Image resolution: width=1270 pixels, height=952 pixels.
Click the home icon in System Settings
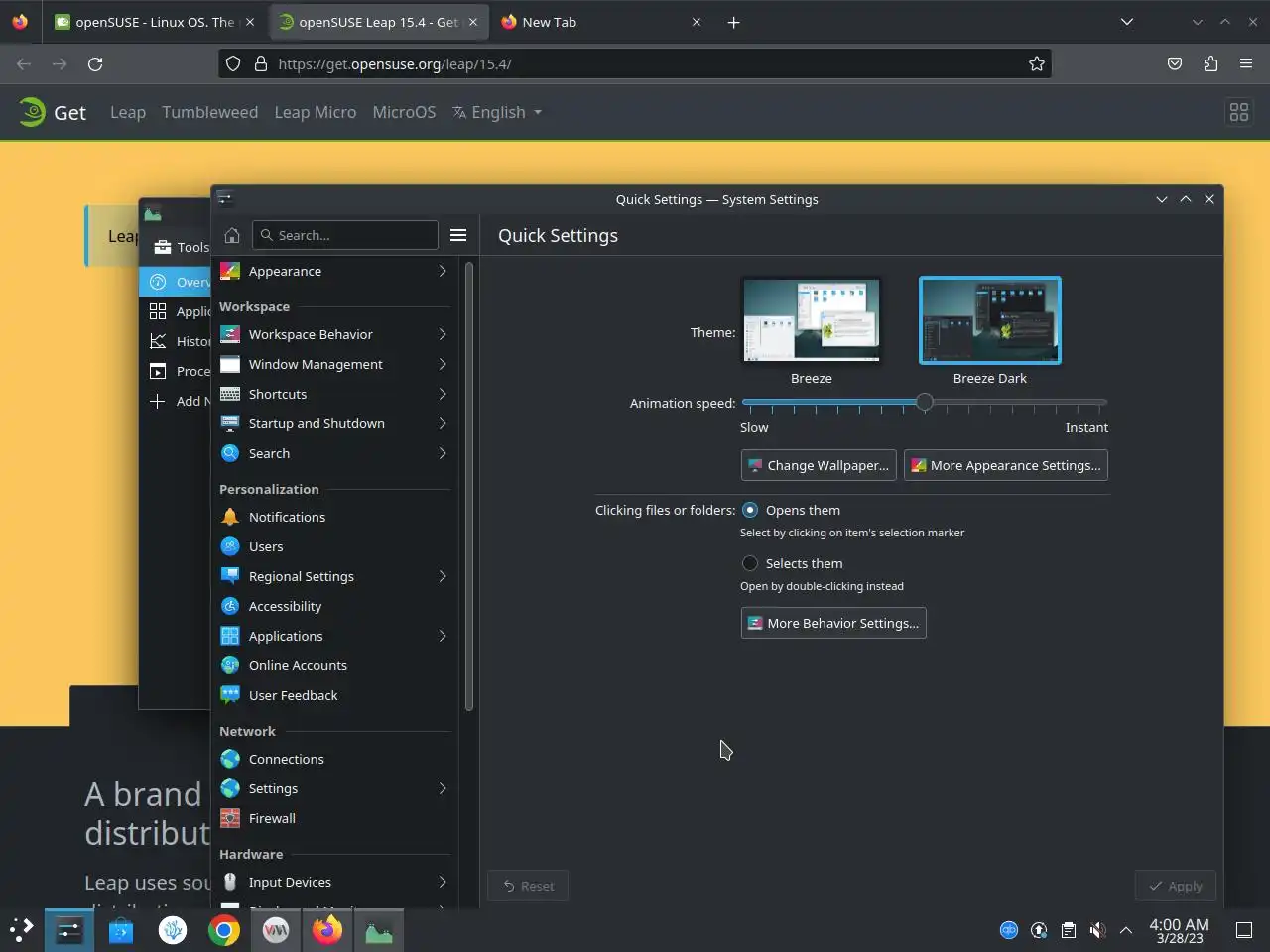(232, 235)
